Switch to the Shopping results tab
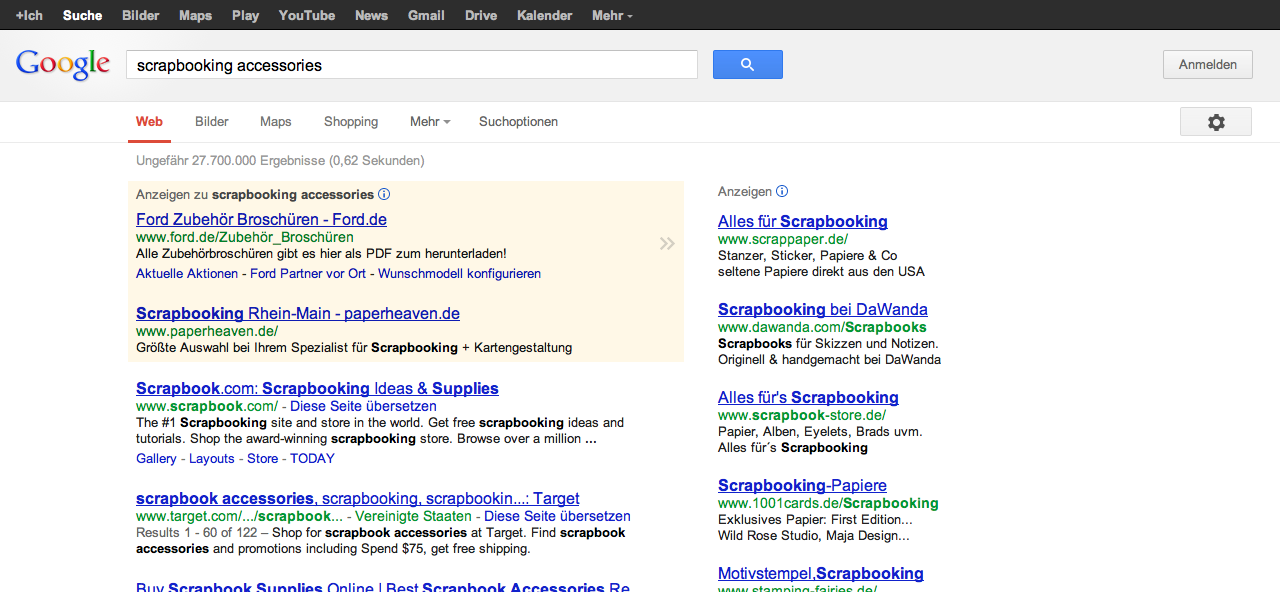 (x=351, y=122)
